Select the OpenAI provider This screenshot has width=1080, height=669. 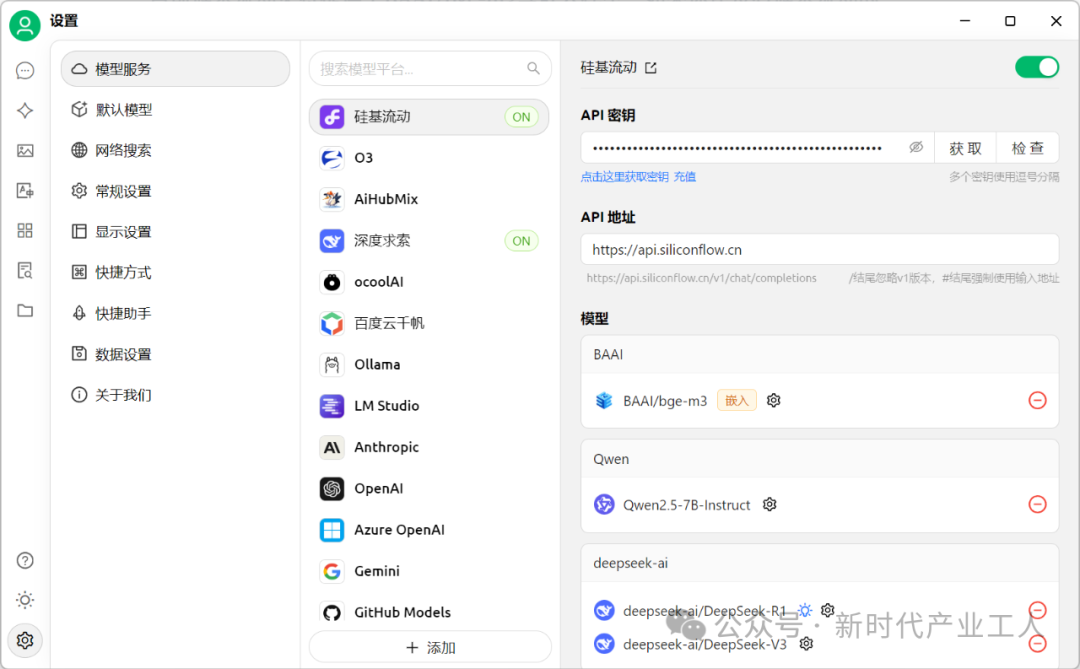429,488
